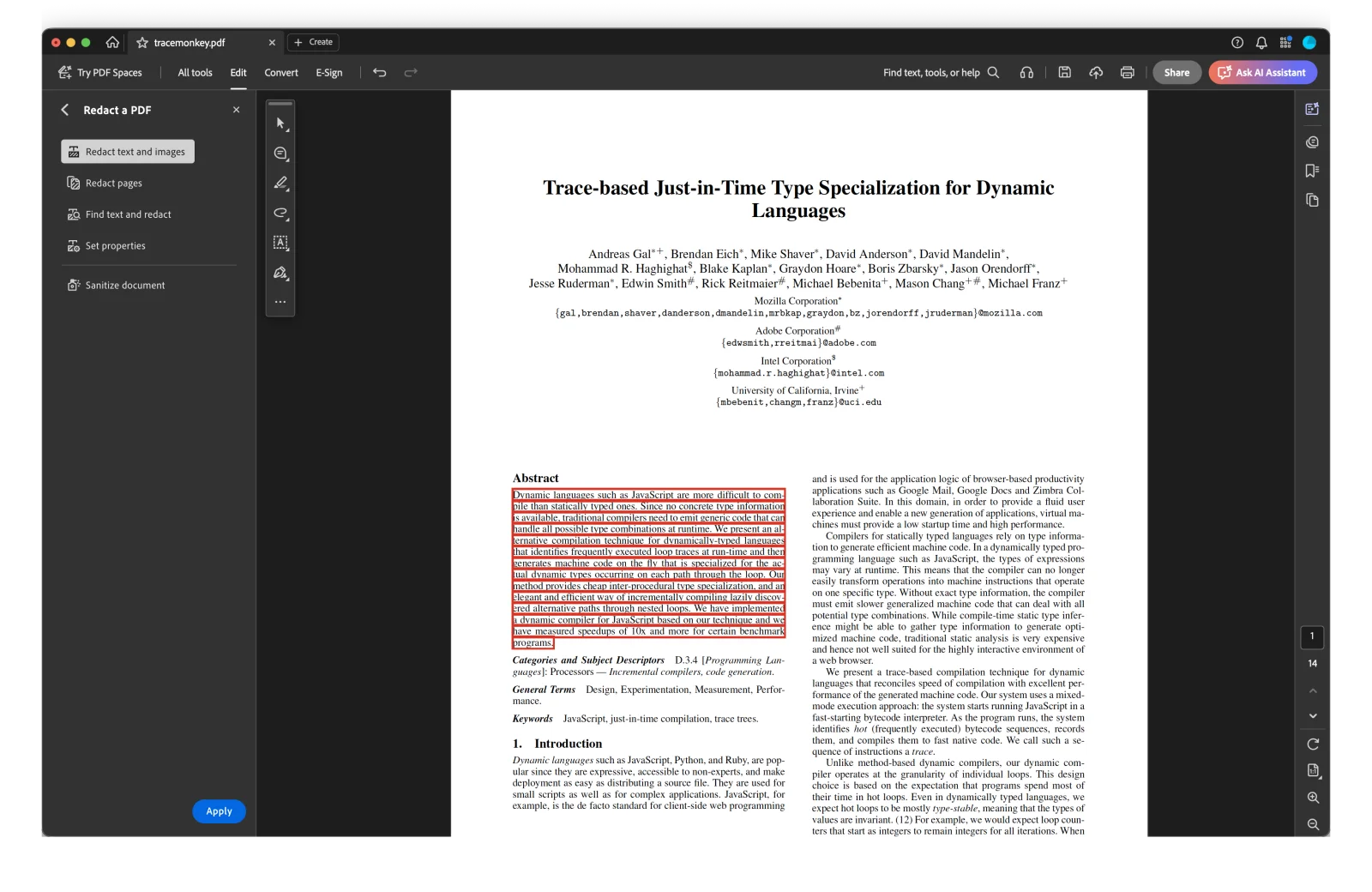
Task: Select the signature fill tool
Action: coord(280,273)
